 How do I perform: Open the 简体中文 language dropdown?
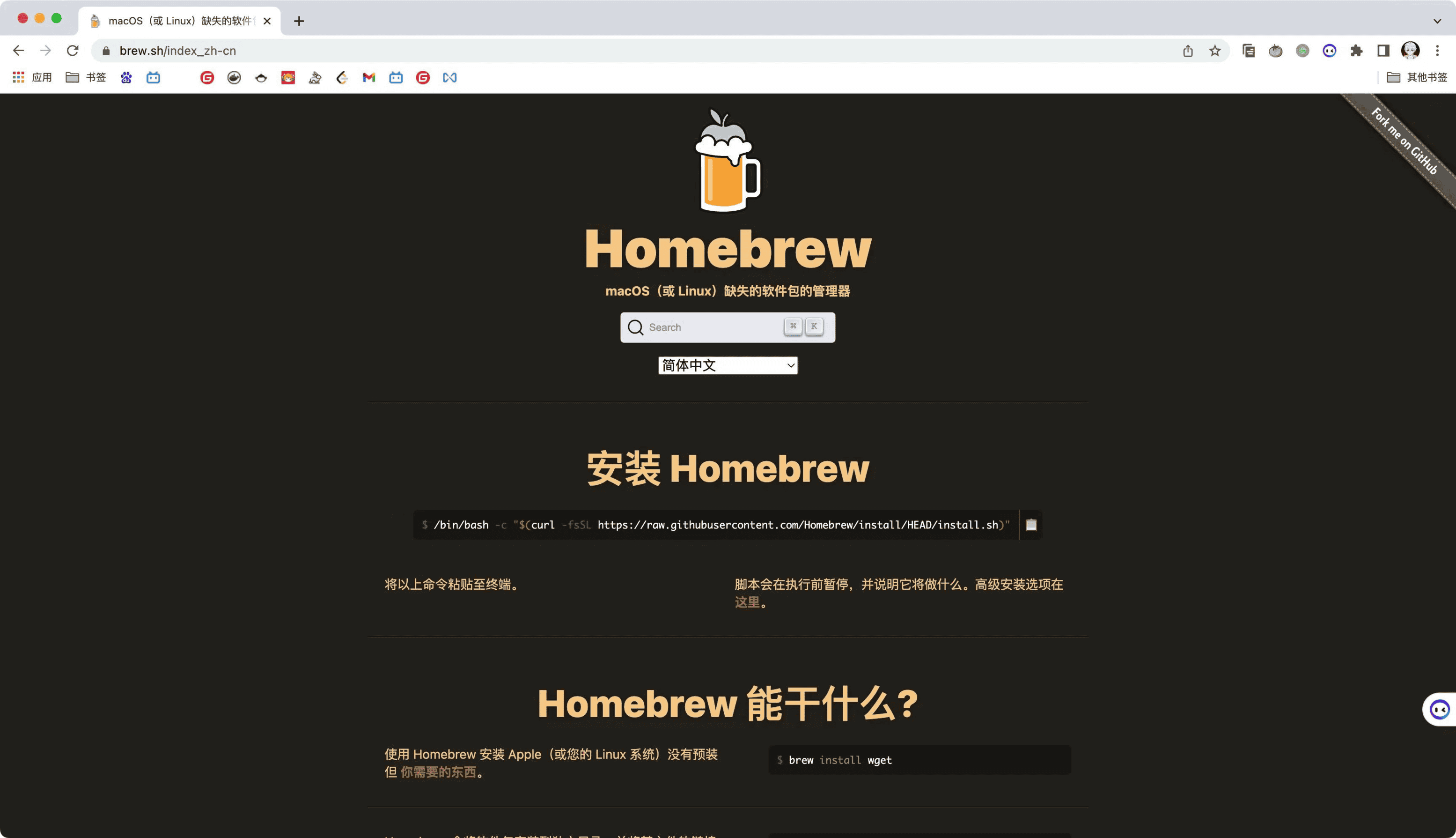[x=727, y=365]
